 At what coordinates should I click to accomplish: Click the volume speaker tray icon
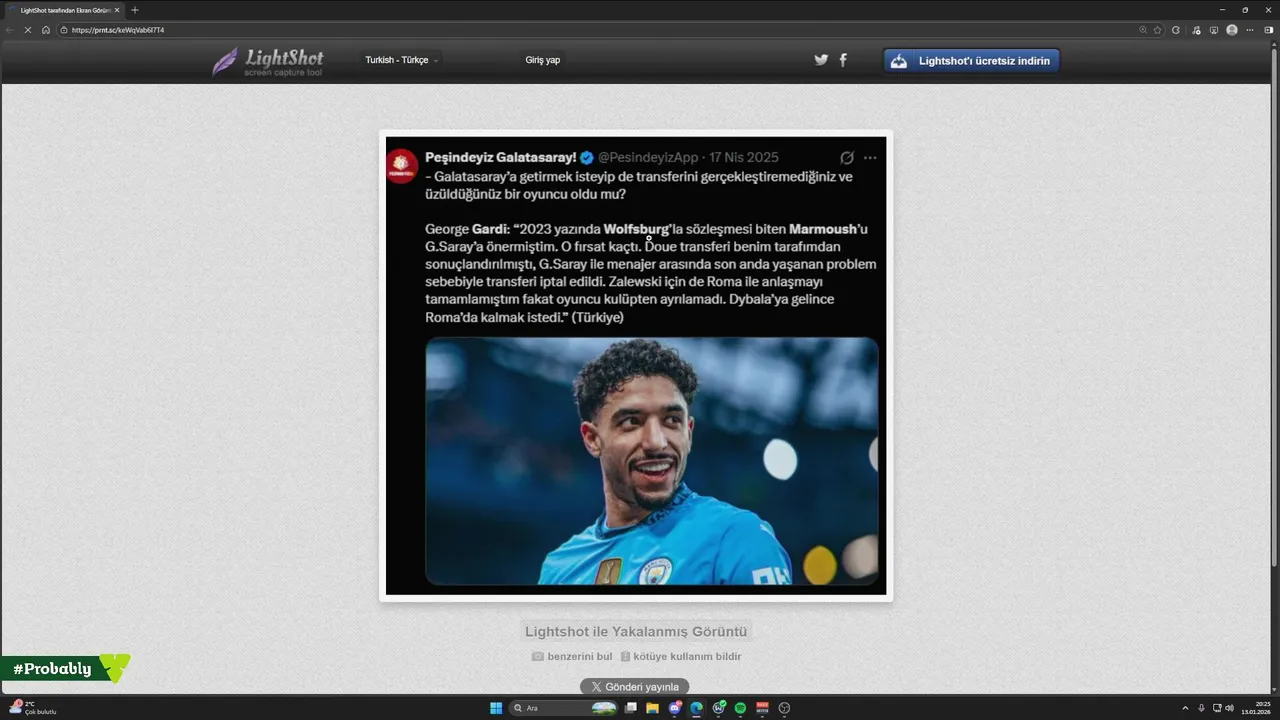tap(1229, 708)
